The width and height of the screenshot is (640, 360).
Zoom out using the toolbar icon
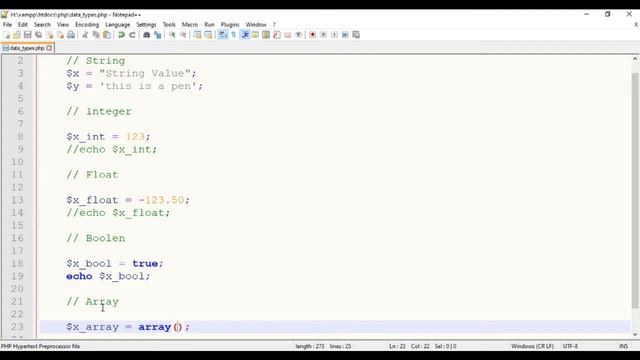tap(183, 35)
